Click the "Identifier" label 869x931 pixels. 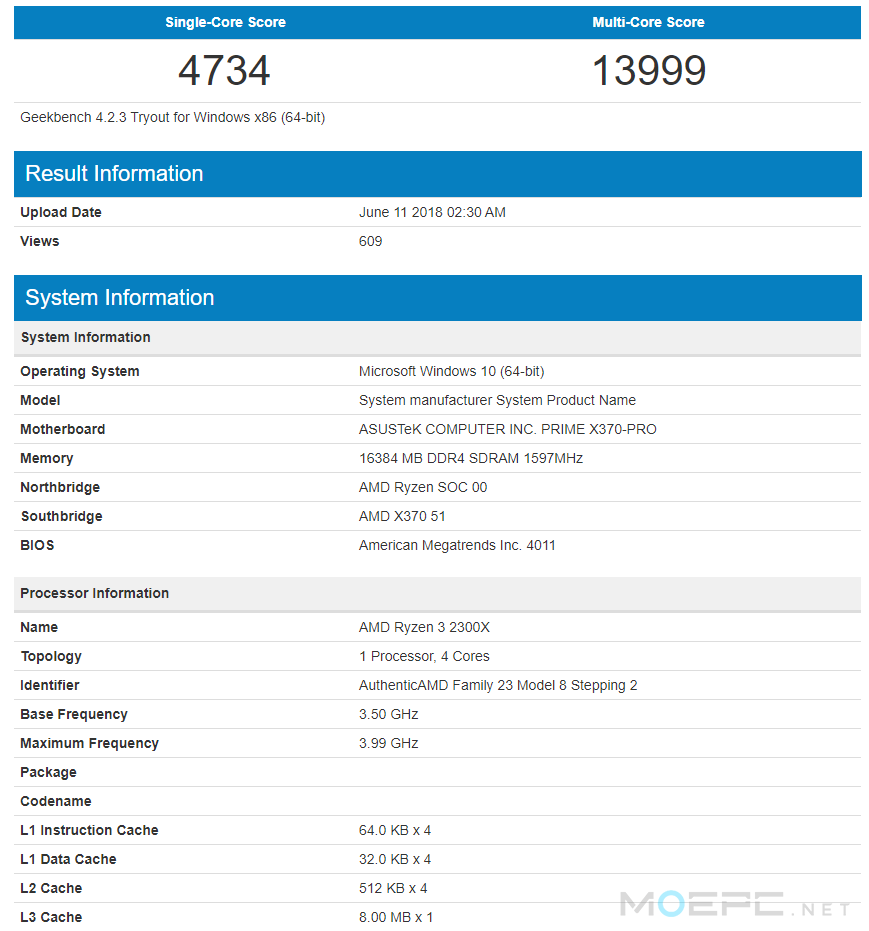pos(50,686)
